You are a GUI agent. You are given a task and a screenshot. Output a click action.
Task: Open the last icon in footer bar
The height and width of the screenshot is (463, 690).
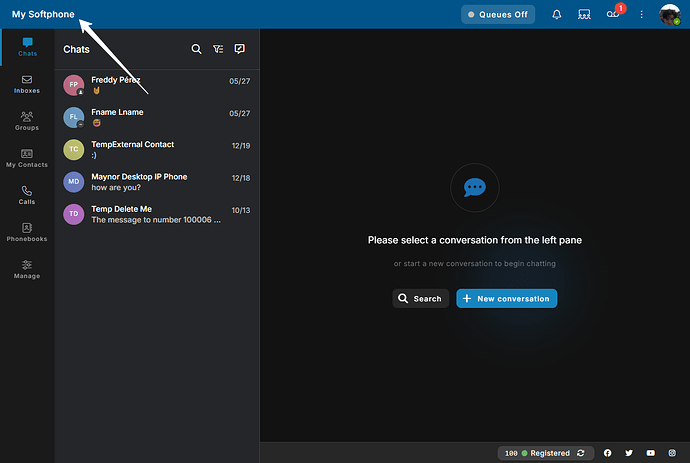(x=672, y=453)
